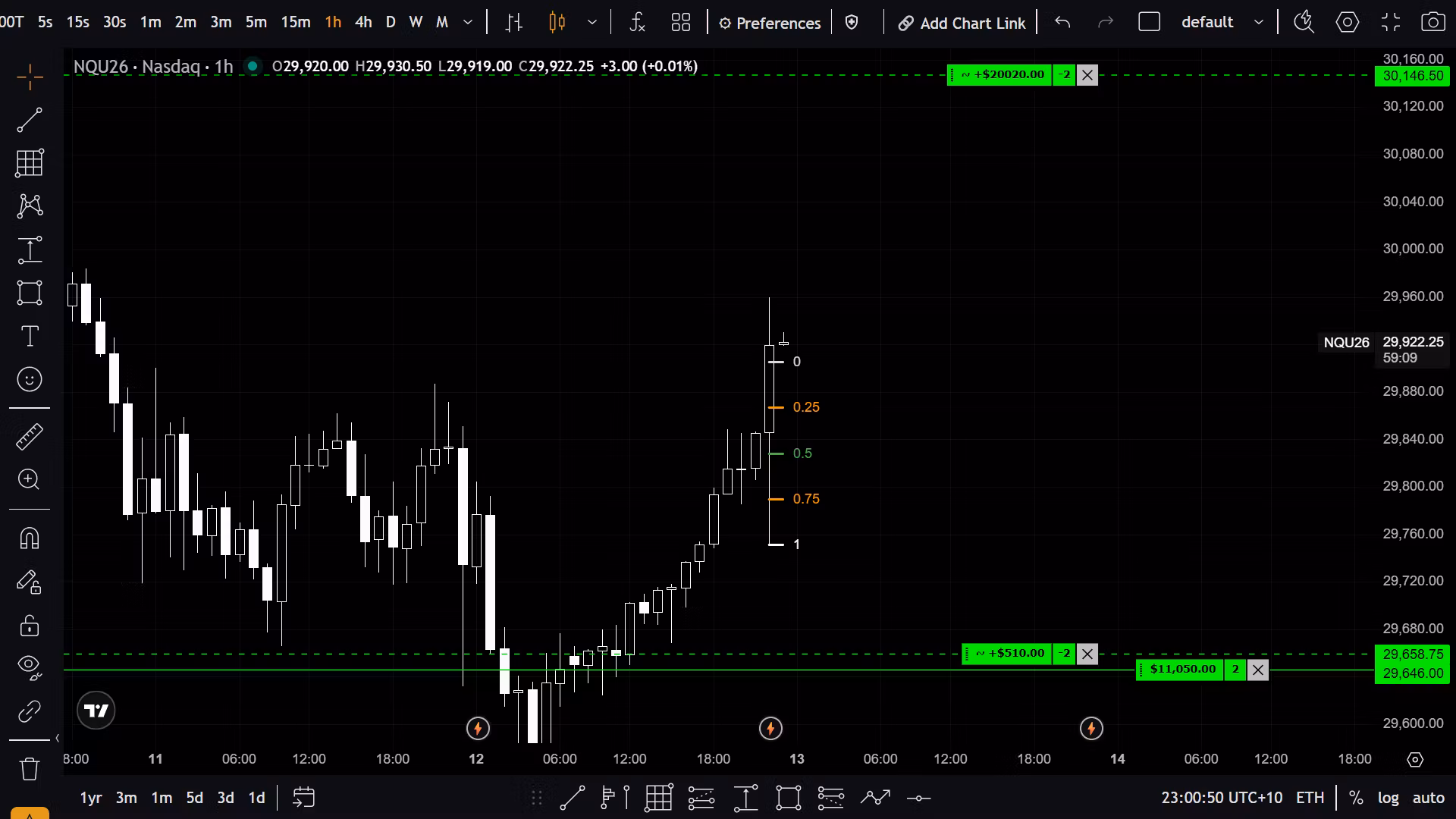1456x819 pixels.
Task: Switch to the 4h timeframe
Action: [363, 23]
